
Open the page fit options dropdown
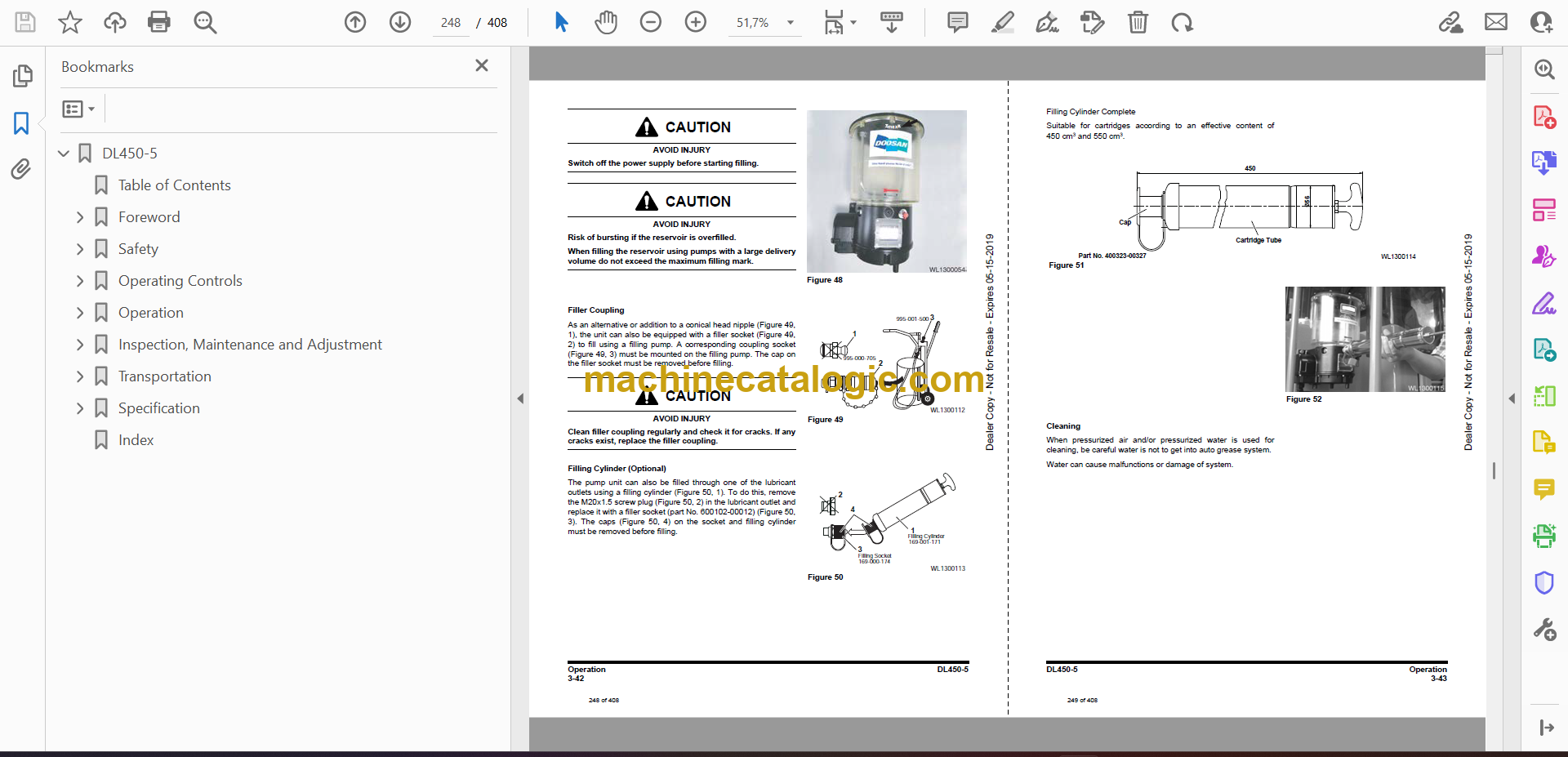point(840,22)
